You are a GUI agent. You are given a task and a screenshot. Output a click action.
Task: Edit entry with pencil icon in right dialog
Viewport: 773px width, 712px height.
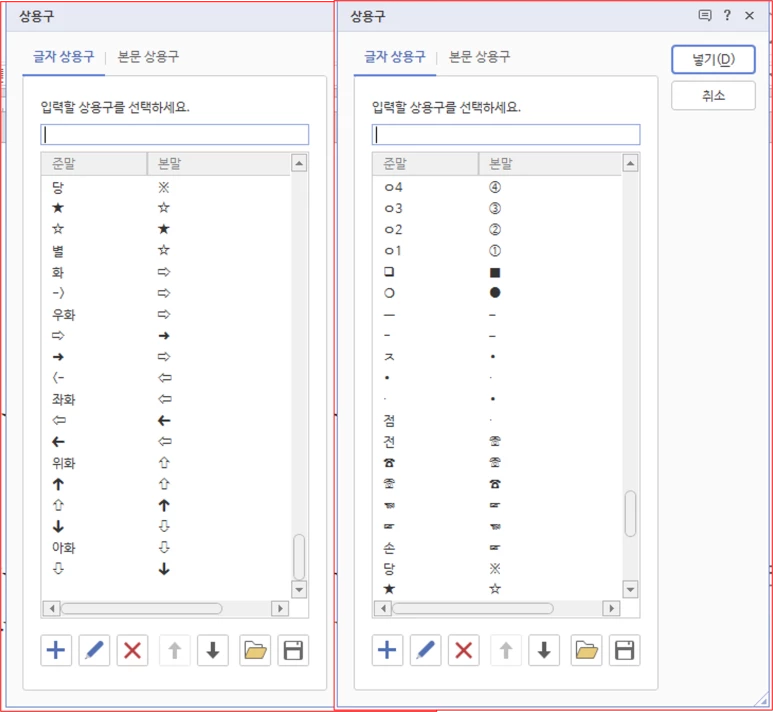coord(425,650)
